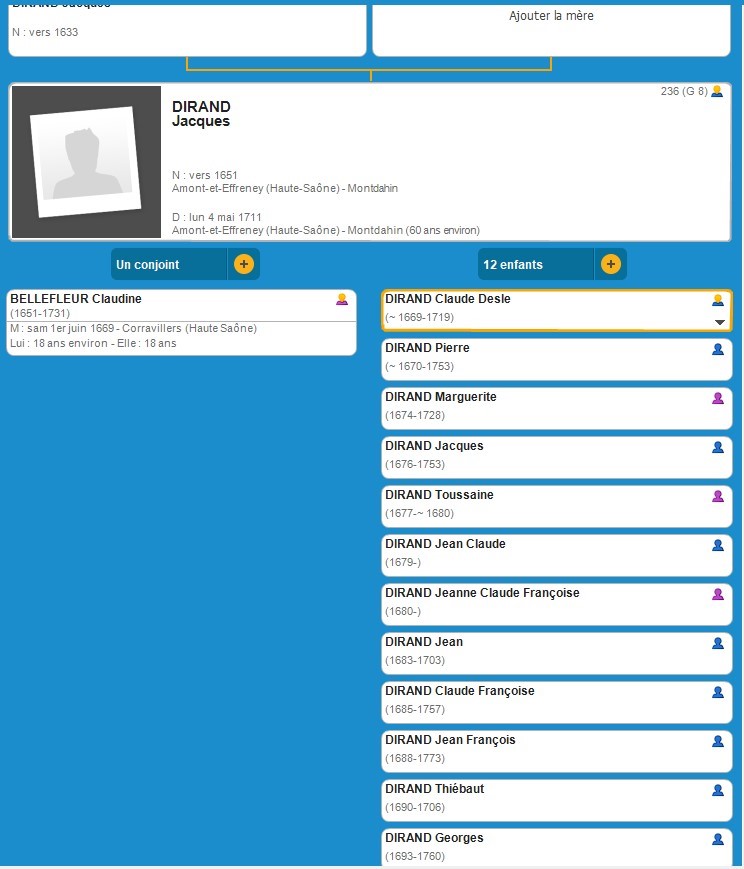Click the person icon on BELLEFLEUR Claudine card

[342, 300]
